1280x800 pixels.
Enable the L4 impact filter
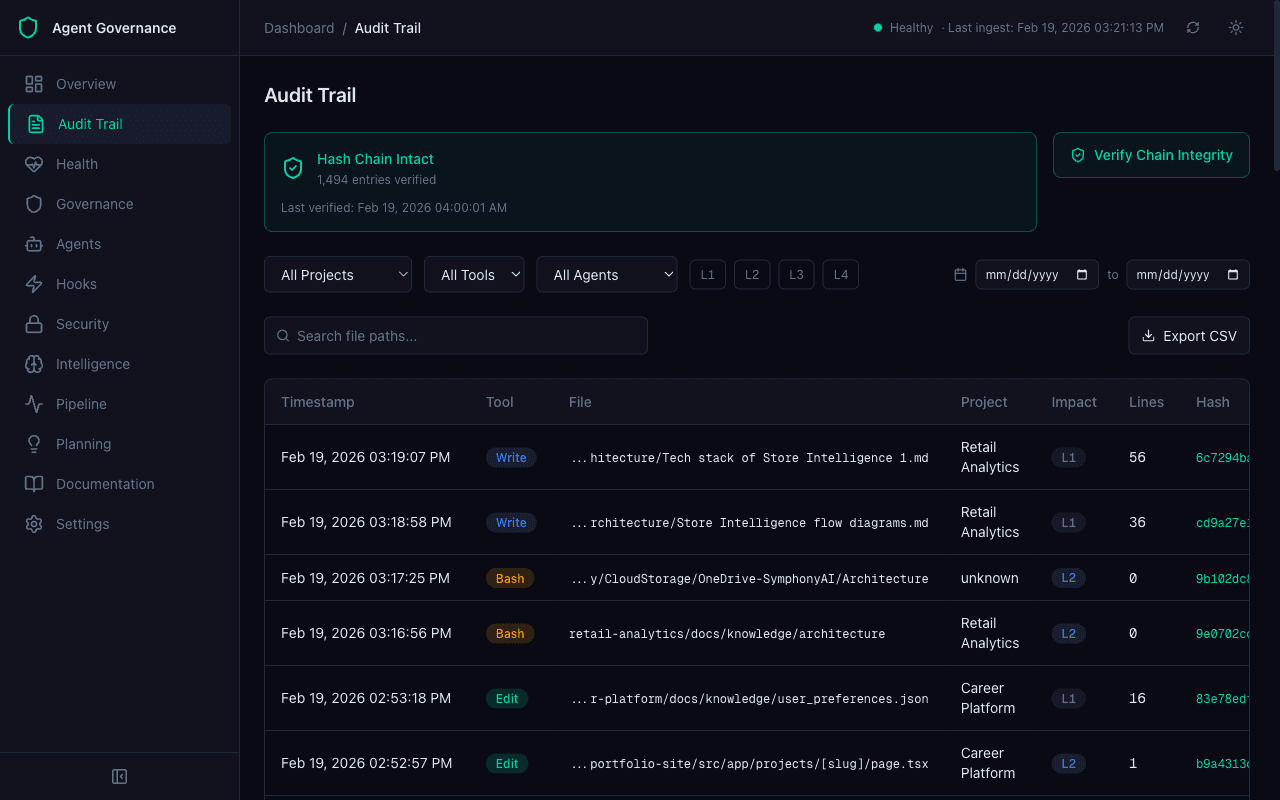(x=840, y=274)
